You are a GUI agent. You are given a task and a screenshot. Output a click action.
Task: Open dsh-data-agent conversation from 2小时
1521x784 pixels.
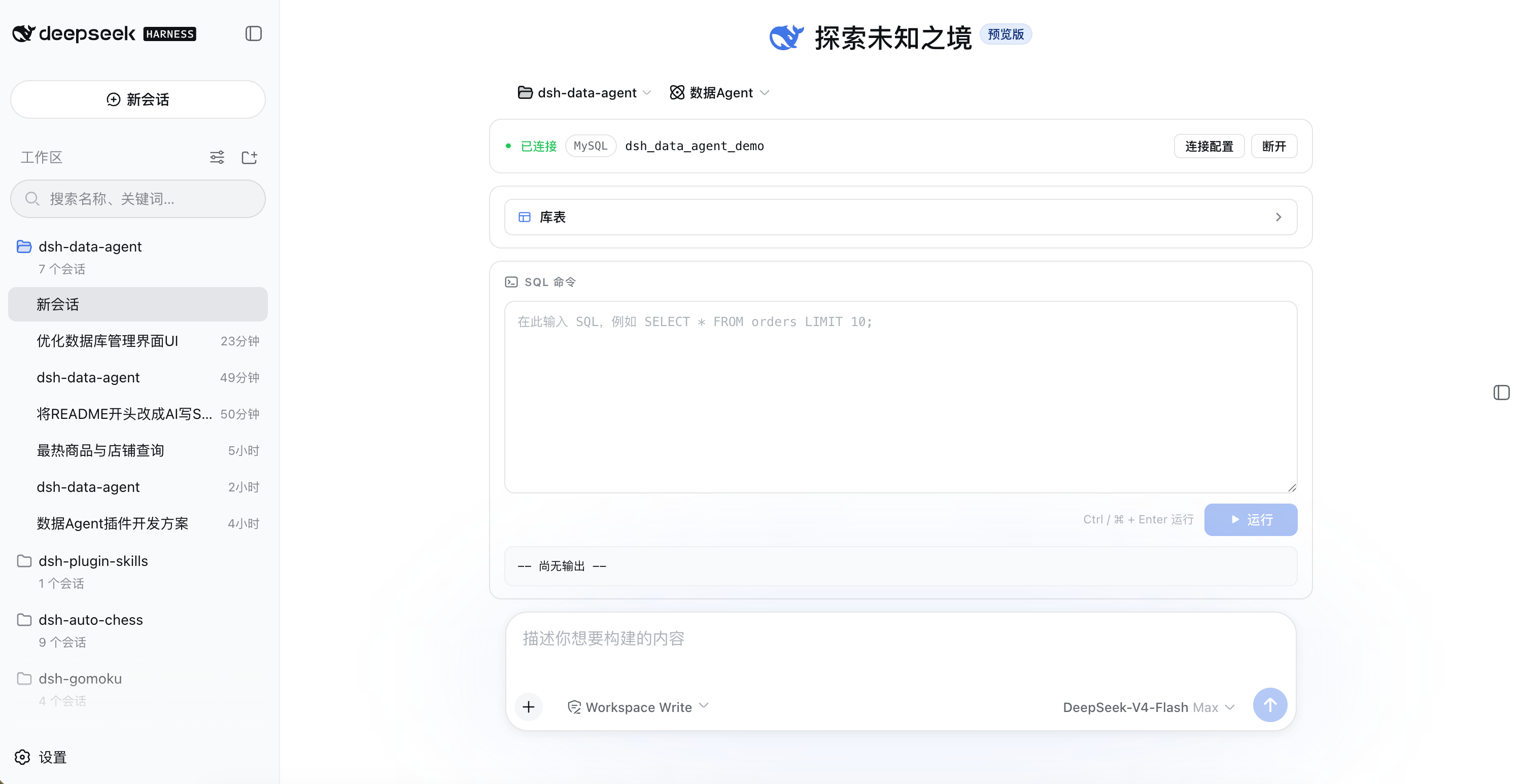[137, 487]
